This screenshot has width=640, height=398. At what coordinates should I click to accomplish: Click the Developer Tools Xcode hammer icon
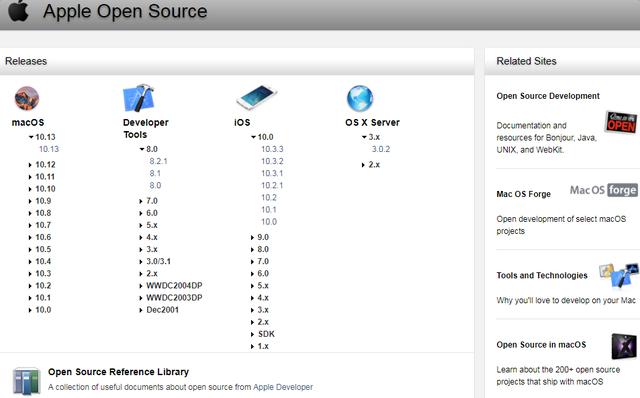pos(138,98)
